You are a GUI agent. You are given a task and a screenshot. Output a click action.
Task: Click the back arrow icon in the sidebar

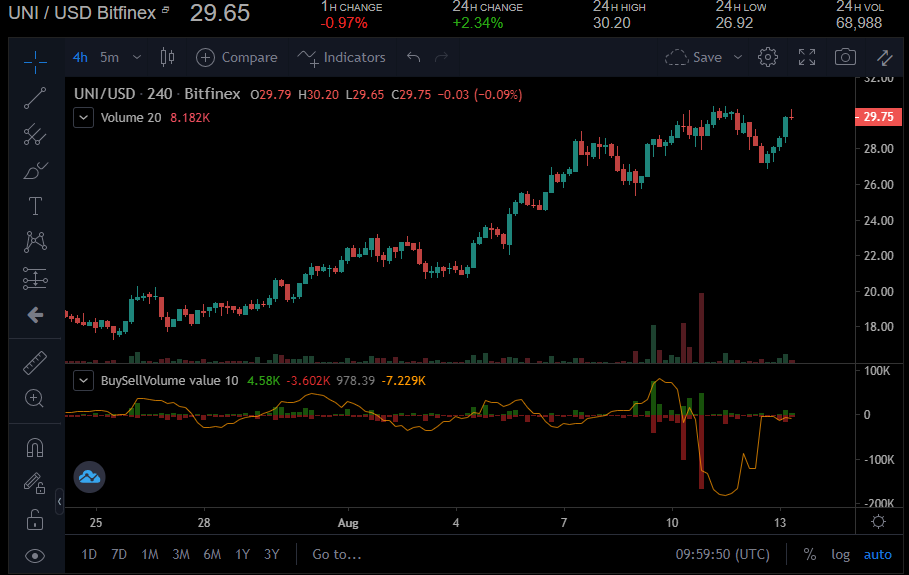click(x=35, y=315)
